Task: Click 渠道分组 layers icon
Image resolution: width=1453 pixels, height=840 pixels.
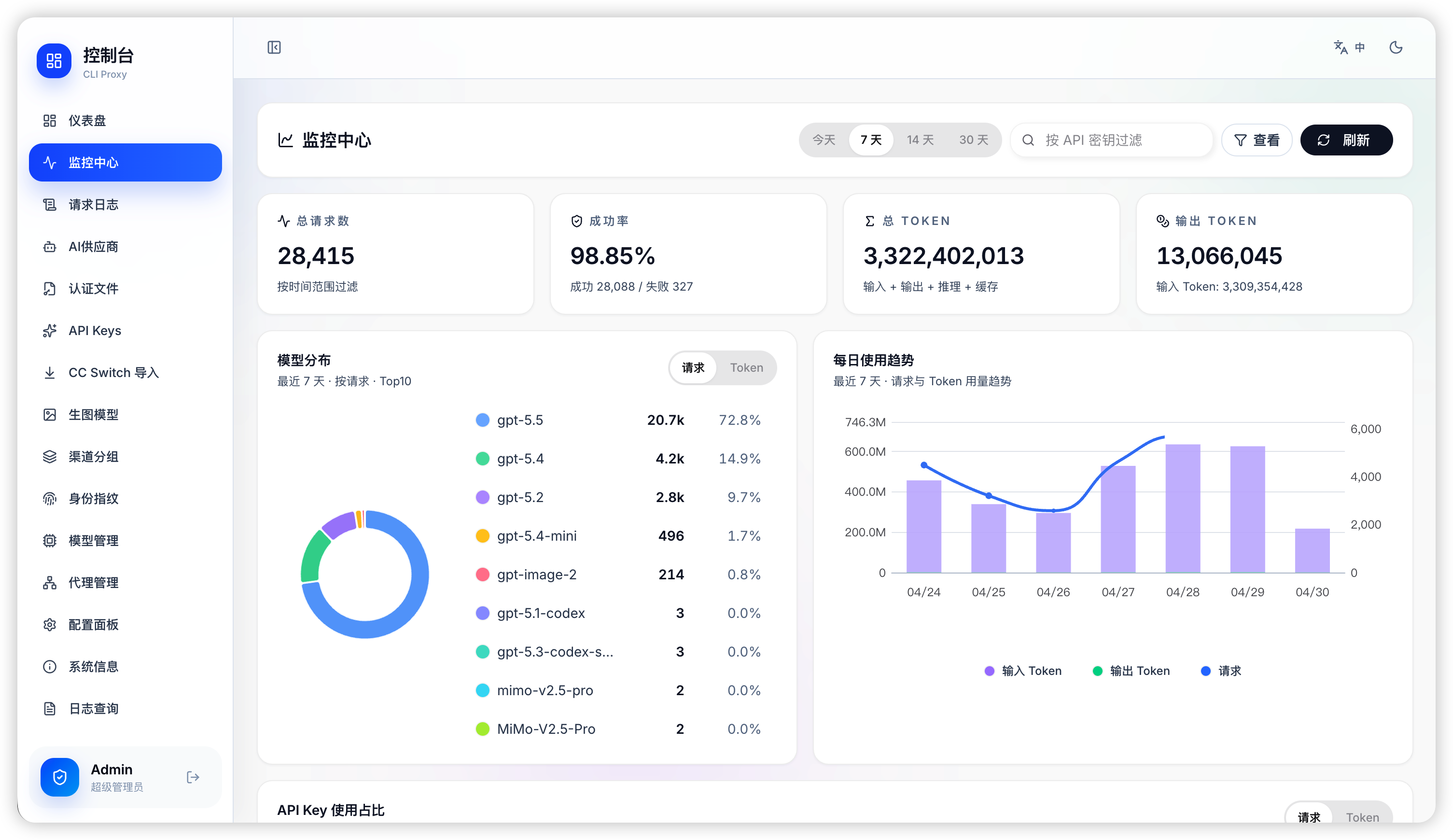Action: click(x=50, y=457)
